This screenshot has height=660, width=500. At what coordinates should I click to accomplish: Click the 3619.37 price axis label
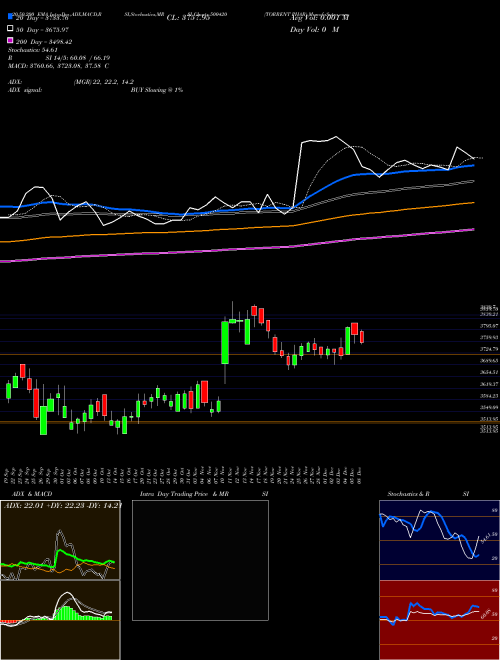(x=489, y=384)
